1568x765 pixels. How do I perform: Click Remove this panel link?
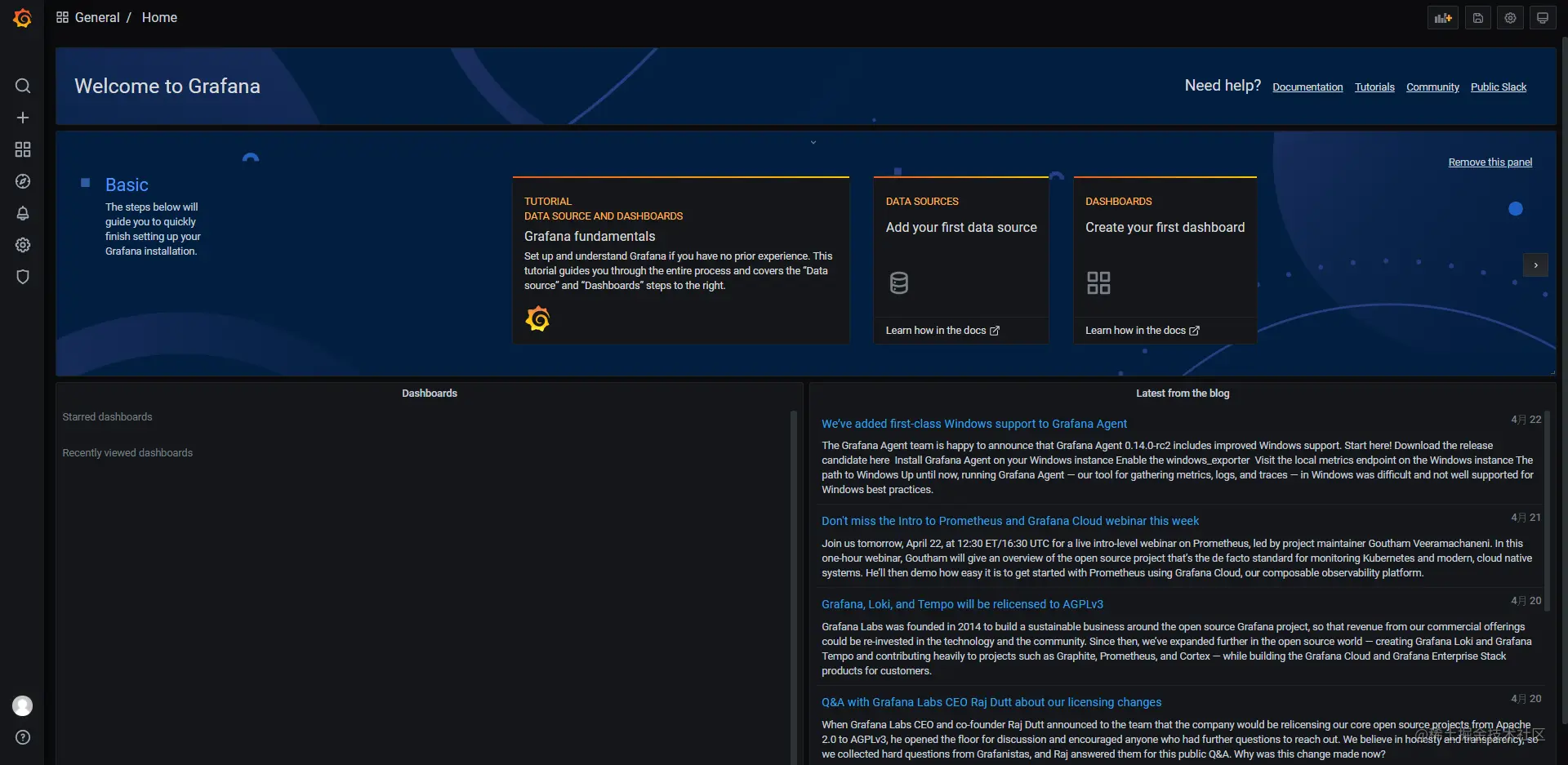[1490, 162]
